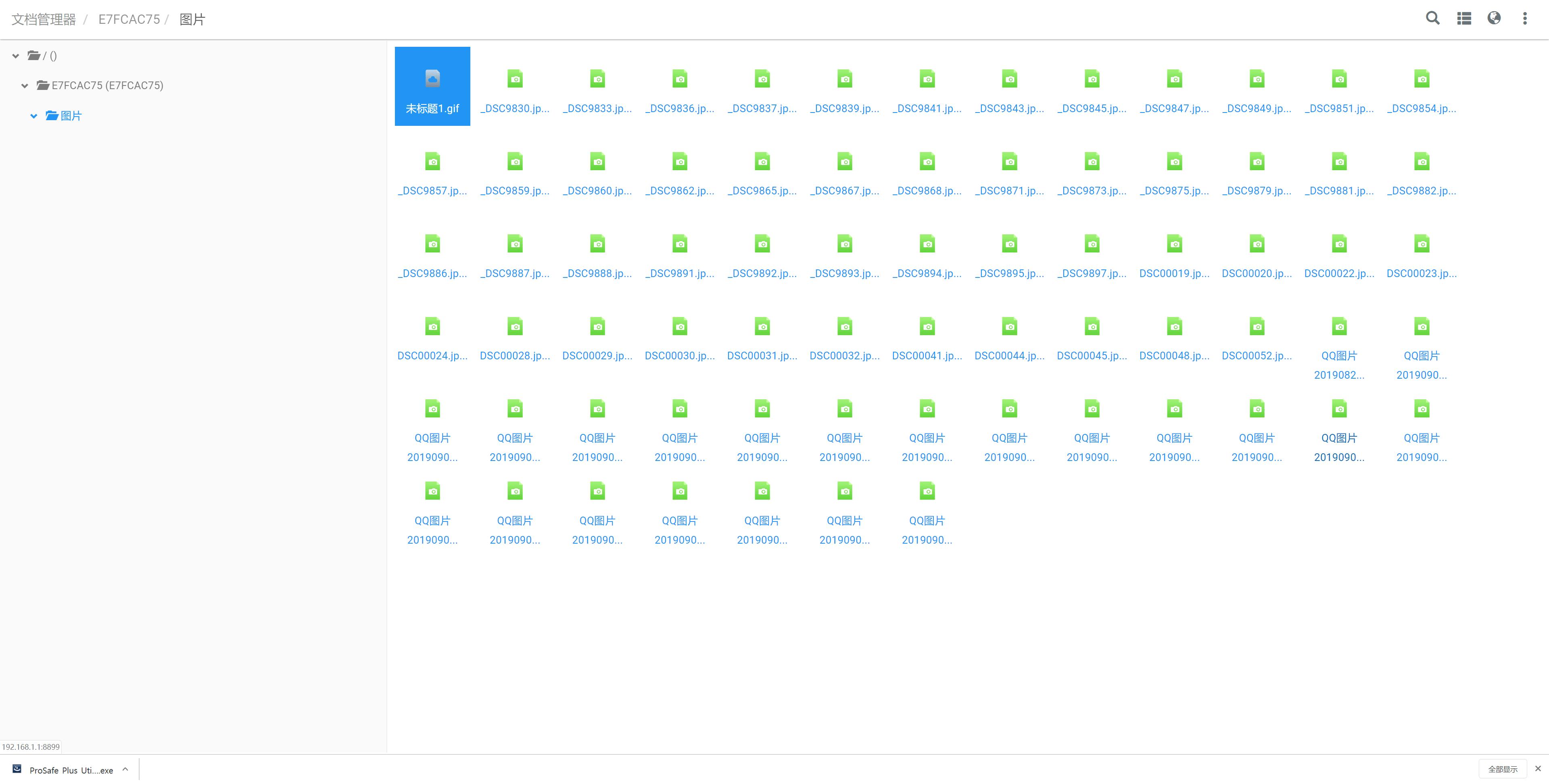
Task: Select 图片 folder in the tree
Action: [71, 115]
